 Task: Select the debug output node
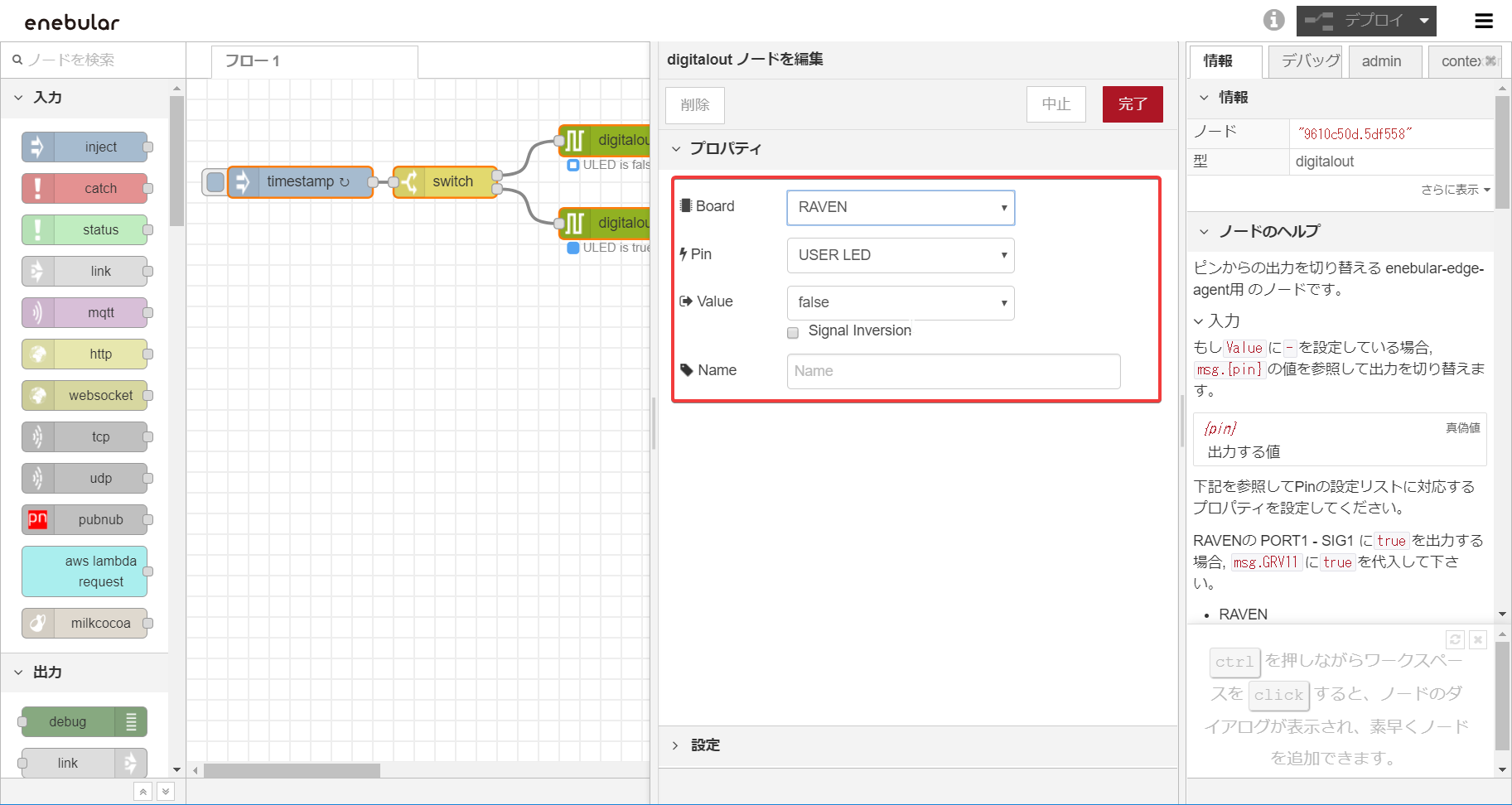pos(83,721)
